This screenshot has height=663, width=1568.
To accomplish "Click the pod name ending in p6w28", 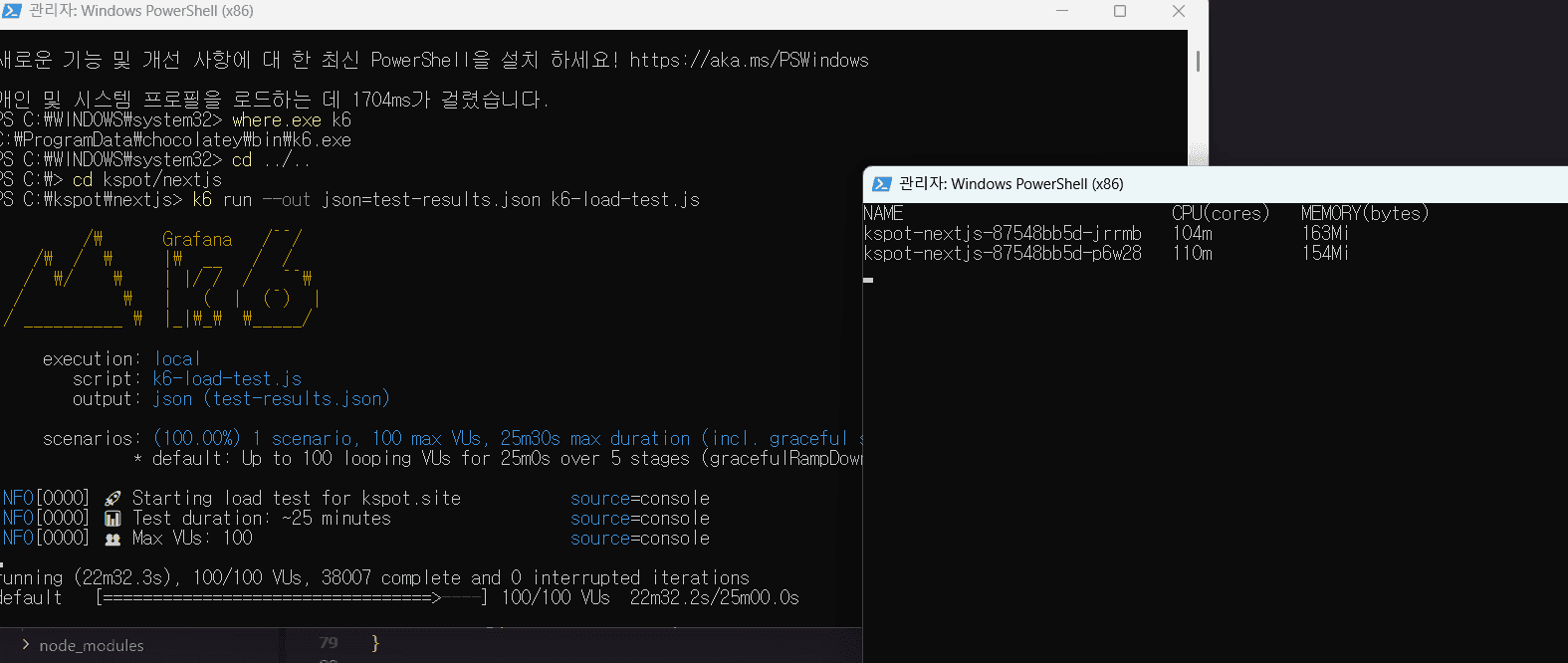I will 1002,254.
